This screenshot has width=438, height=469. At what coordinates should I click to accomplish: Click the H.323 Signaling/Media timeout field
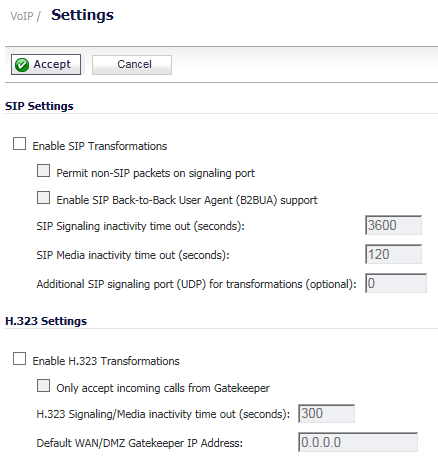point(326,414)
